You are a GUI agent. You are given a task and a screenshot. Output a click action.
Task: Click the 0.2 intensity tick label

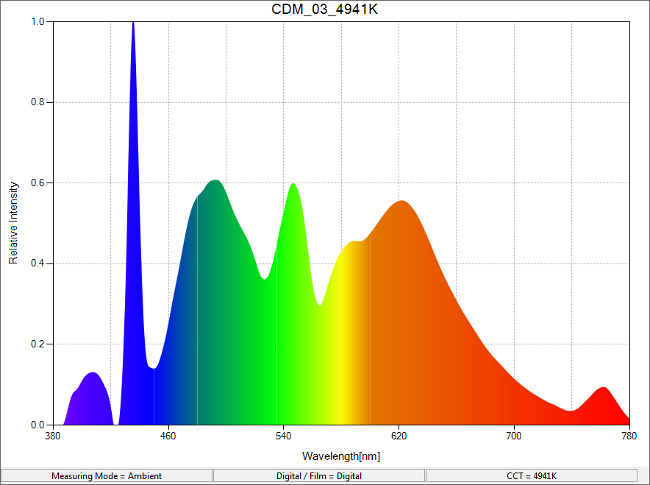38,344
